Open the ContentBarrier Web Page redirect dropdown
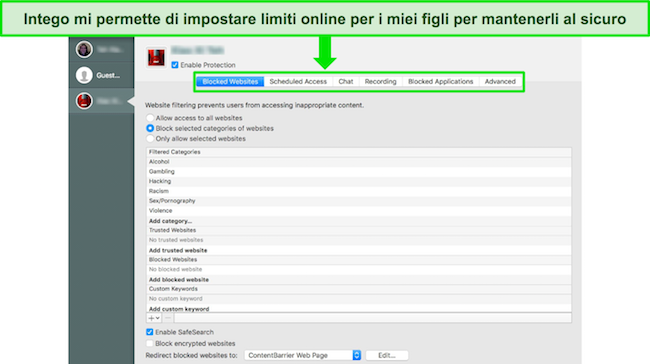 coord(303,355)
